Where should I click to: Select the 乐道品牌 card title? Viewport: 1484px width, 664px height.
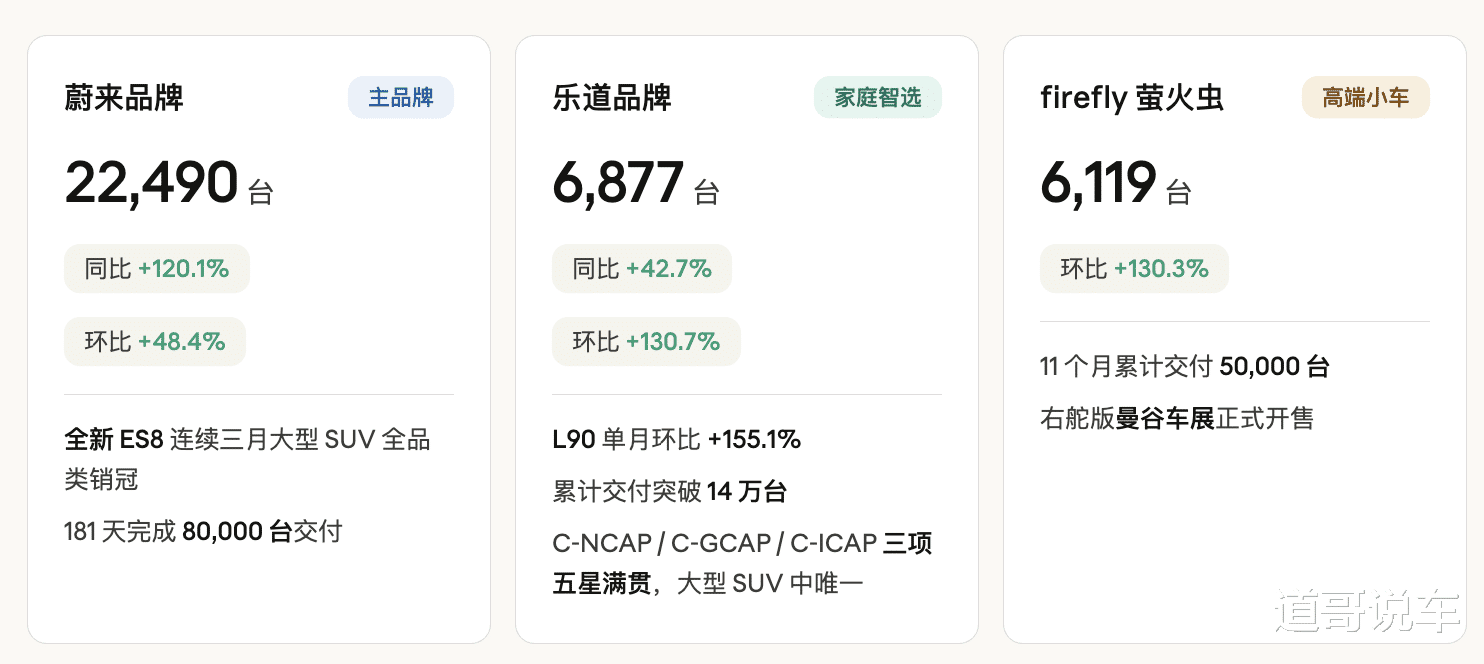click(612, 98)
